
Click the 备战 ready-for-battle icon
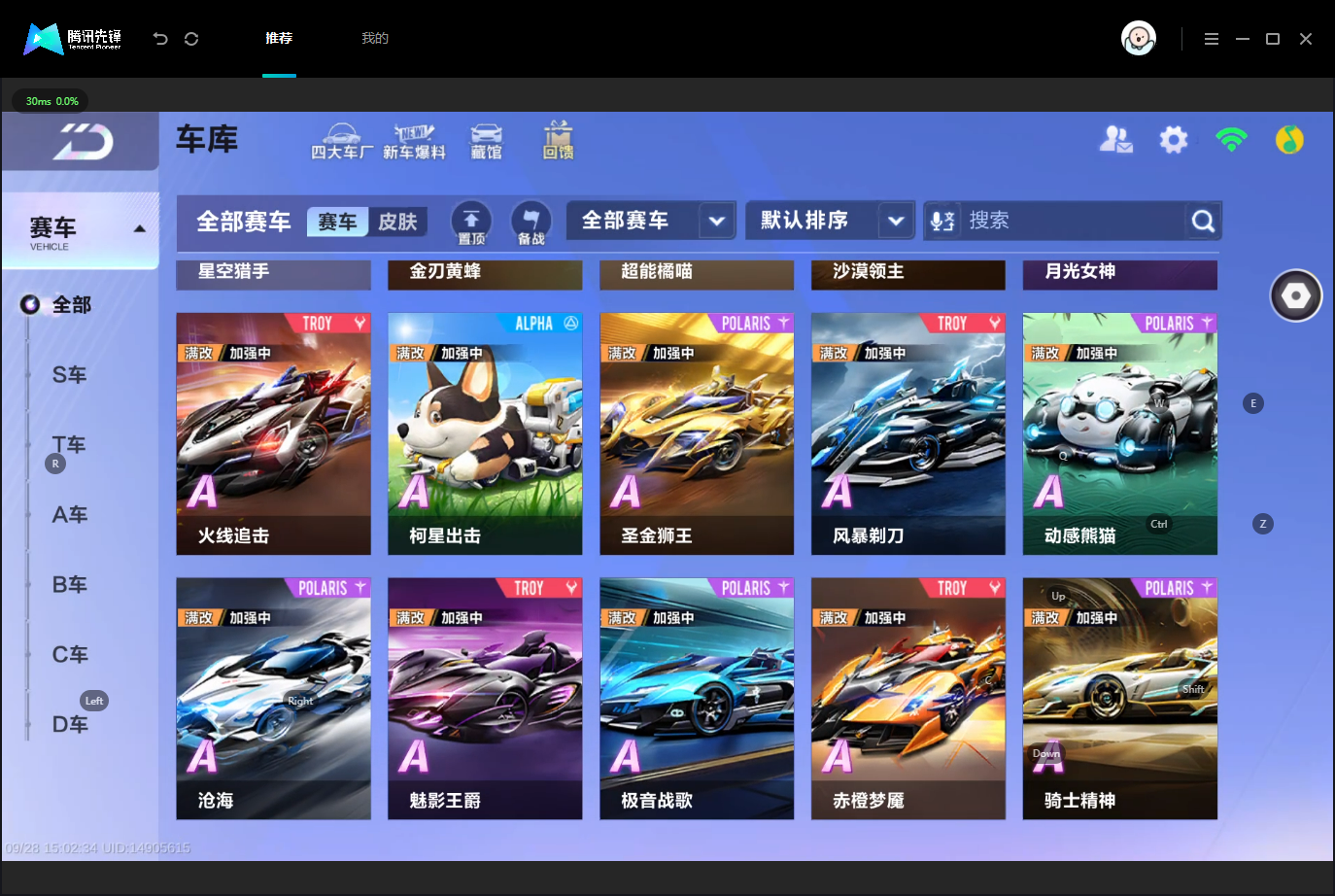click(531, 223)
